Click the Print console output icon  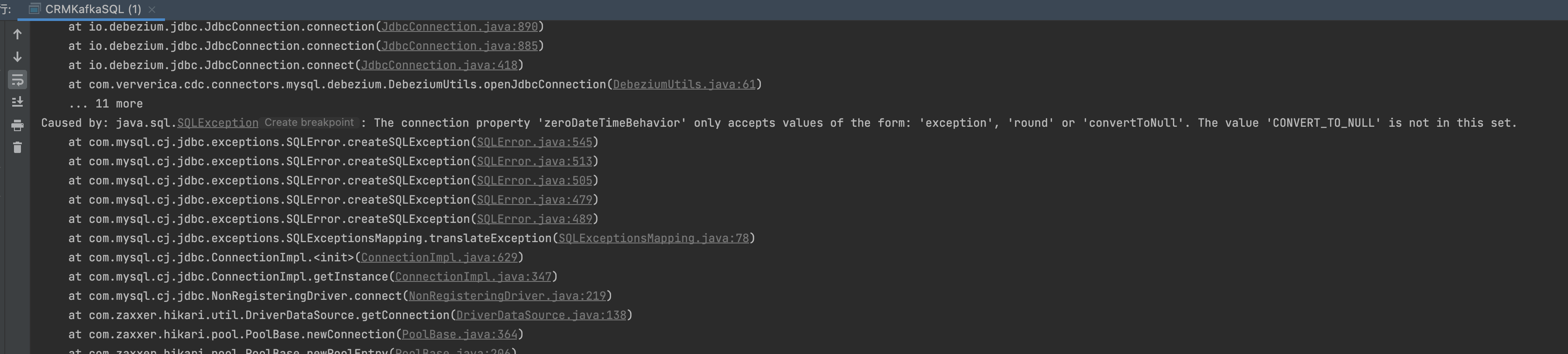pyautogui.click(x=17, y=125)
